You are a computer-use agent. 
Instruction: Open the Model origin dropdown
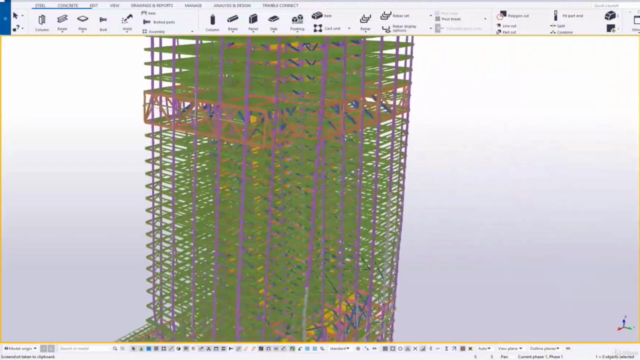pyautogui.click(x=20, y=349)
